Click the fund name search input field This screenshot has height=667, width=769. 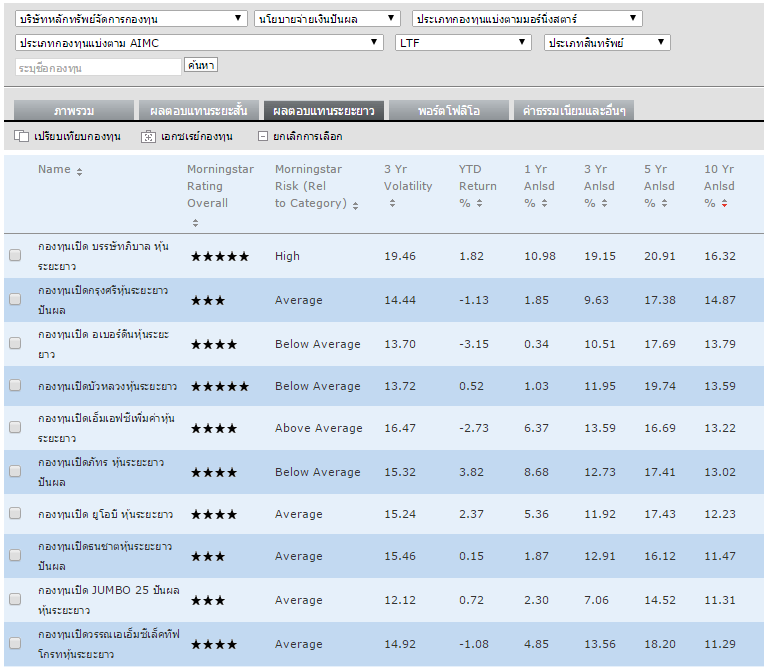tap(98, 68)
